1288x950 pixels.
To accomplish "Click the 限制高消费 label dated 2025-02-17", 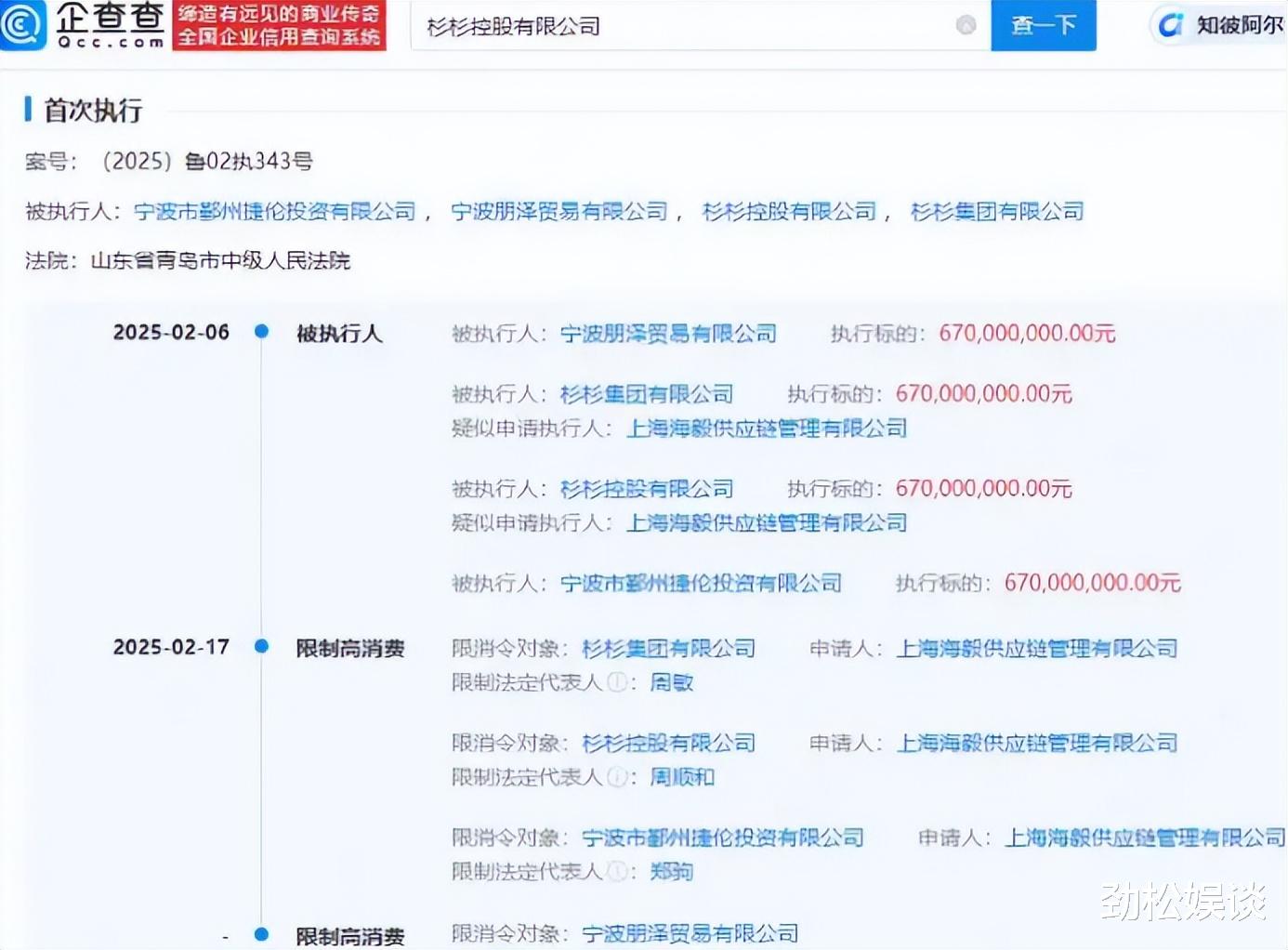I will pyautogui.click(x=350, y=649).
